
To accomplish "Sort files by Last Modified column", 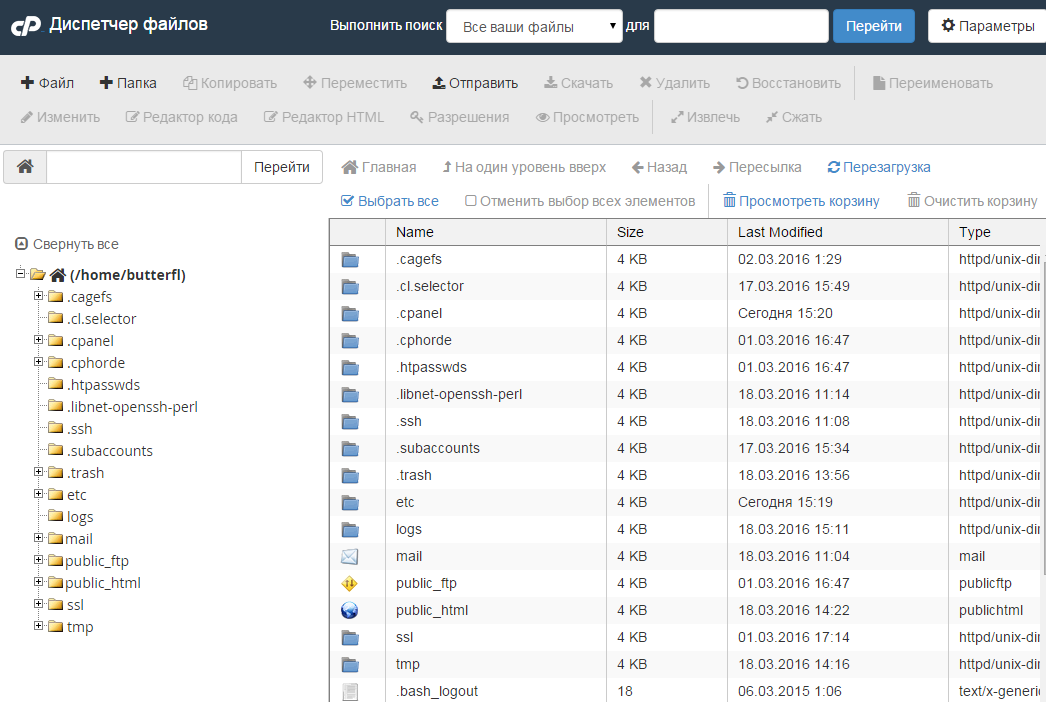I will 780,232.
